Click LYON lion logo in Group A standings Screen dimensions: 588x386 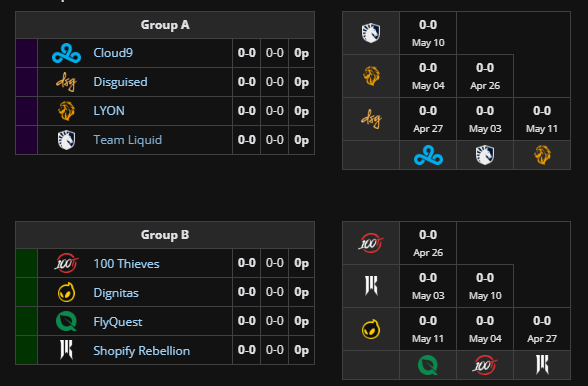(x=66, y=111)
